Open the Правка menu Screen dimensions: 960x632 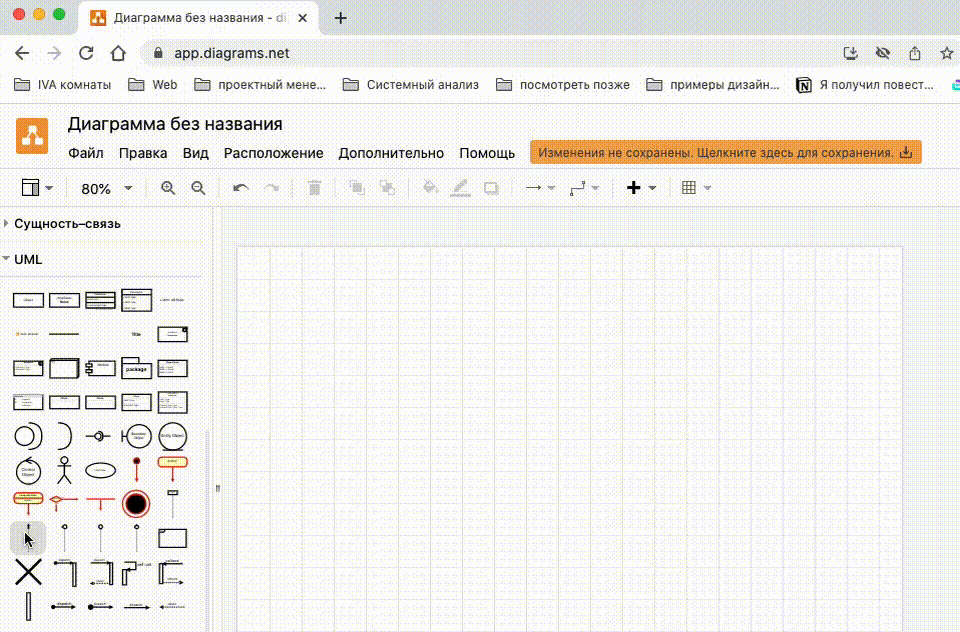pos(143,153)
